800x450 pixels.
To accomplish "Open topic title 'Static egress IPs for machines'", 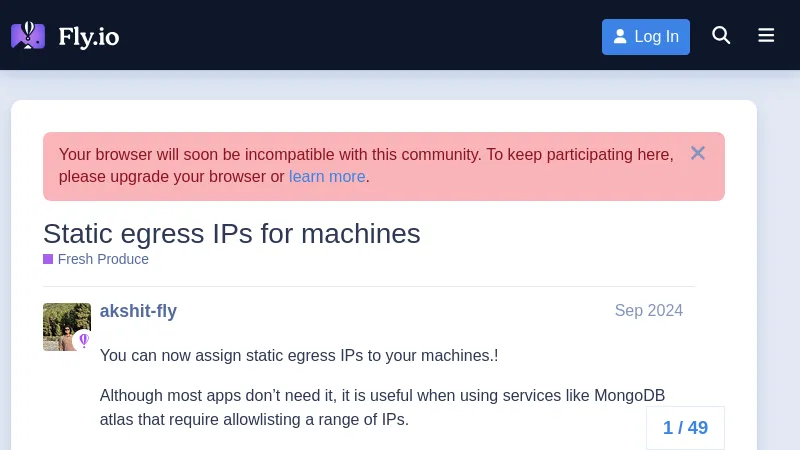I will [231, 234].
